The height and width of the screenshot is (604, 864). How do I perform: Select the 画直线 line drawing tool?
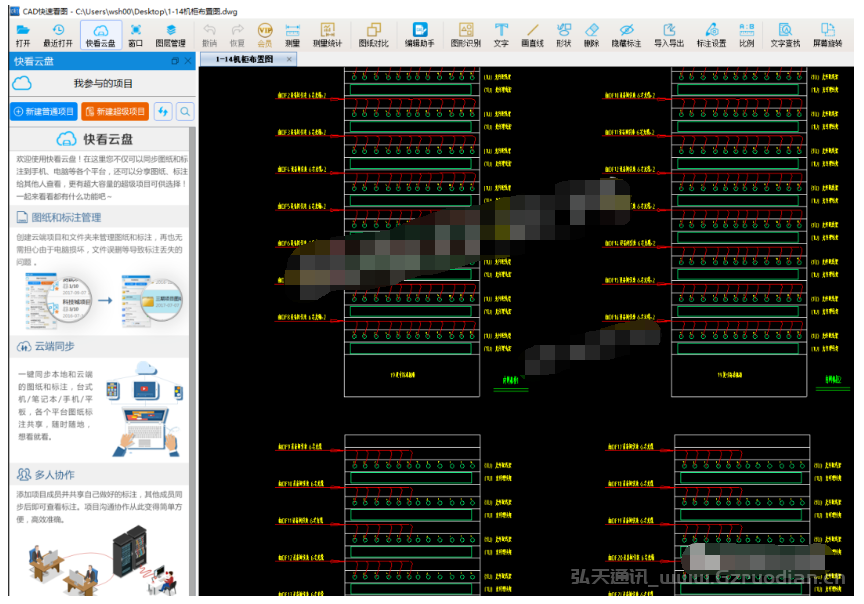(532, 35)
